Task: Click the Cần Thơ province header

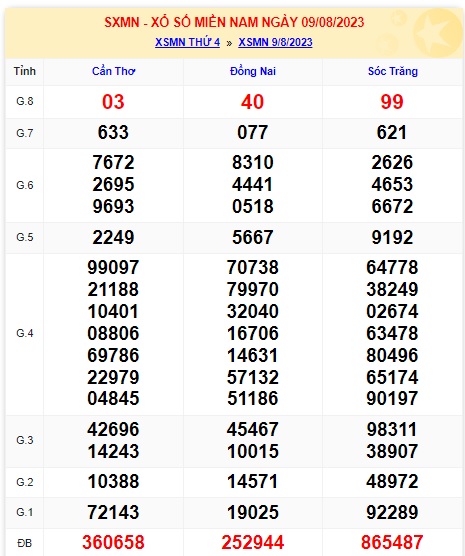Action: click(x=114, y=71)
